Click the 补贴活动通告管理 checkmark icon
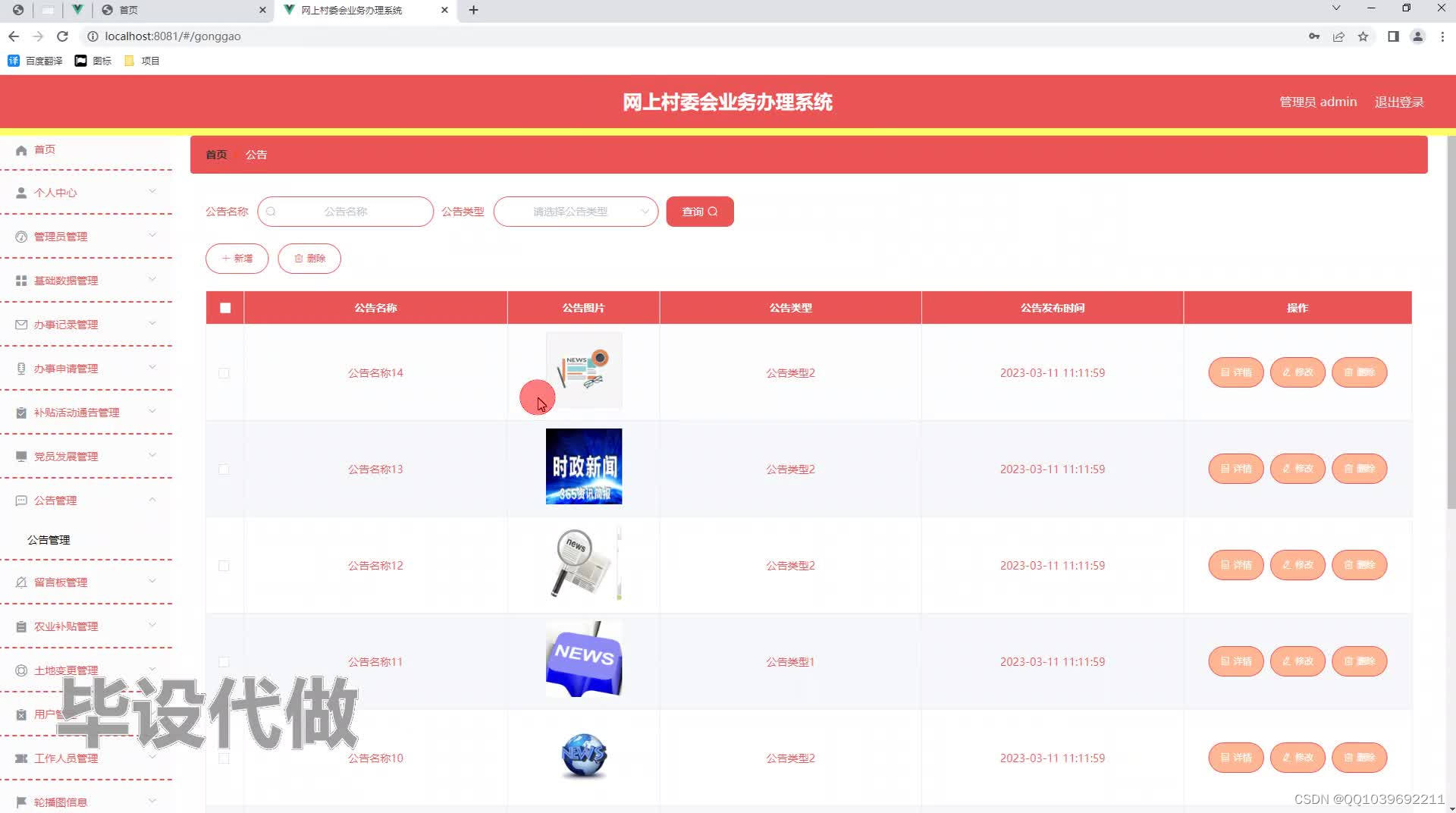 click(20, 412)
